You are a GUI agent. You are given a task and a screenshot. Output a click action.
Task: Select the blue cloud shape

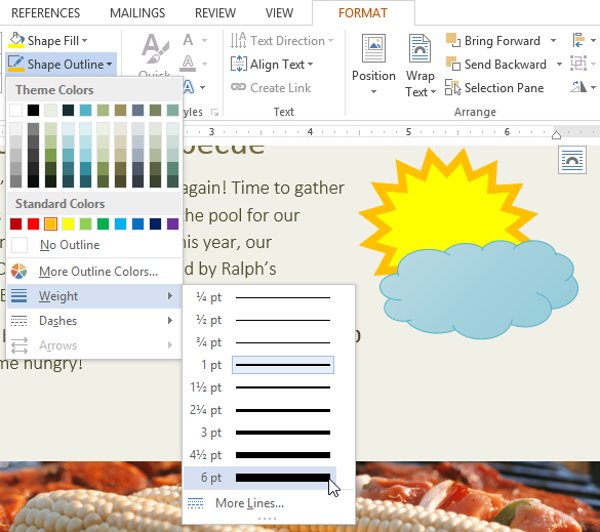point(480,287)
